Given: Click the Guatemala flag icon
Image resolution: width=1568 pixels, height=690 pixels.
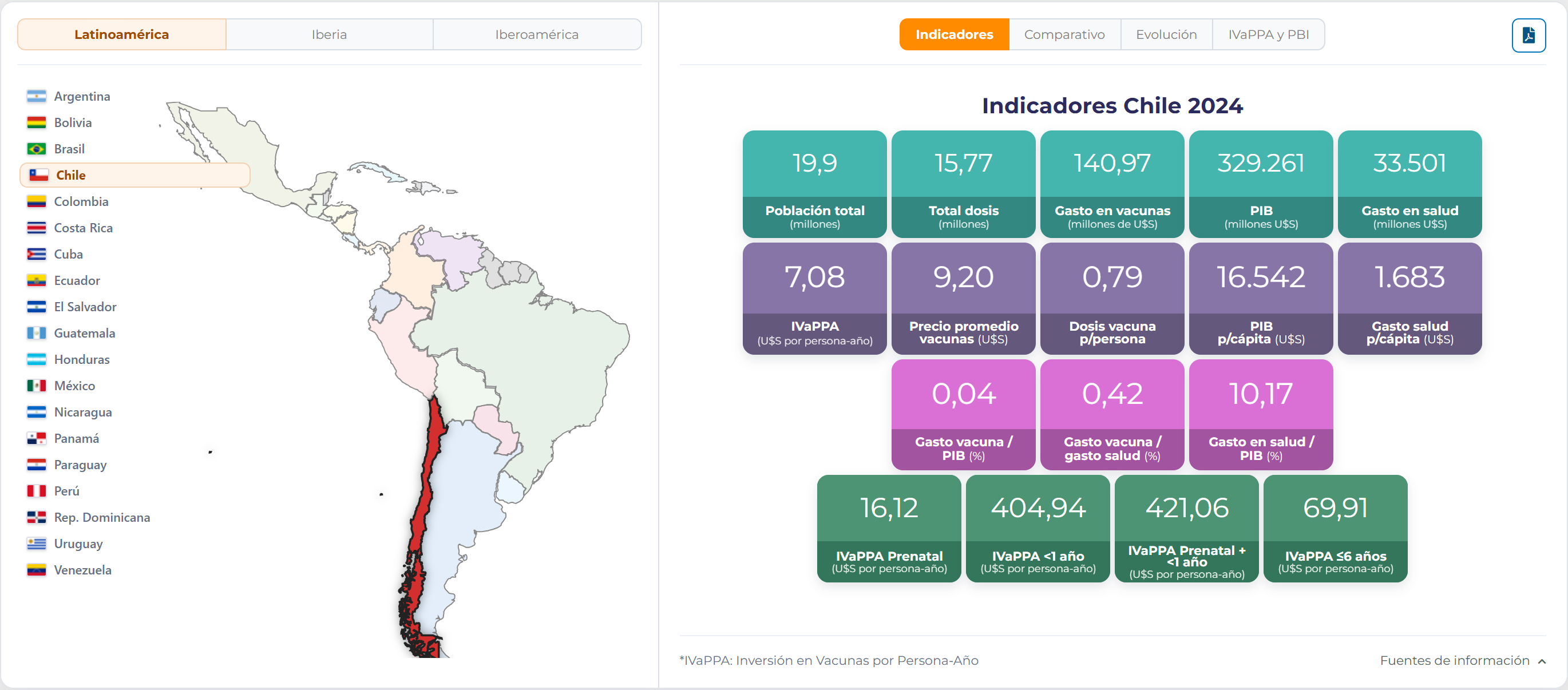Looking at the screenshot, I should click(37, 333).
